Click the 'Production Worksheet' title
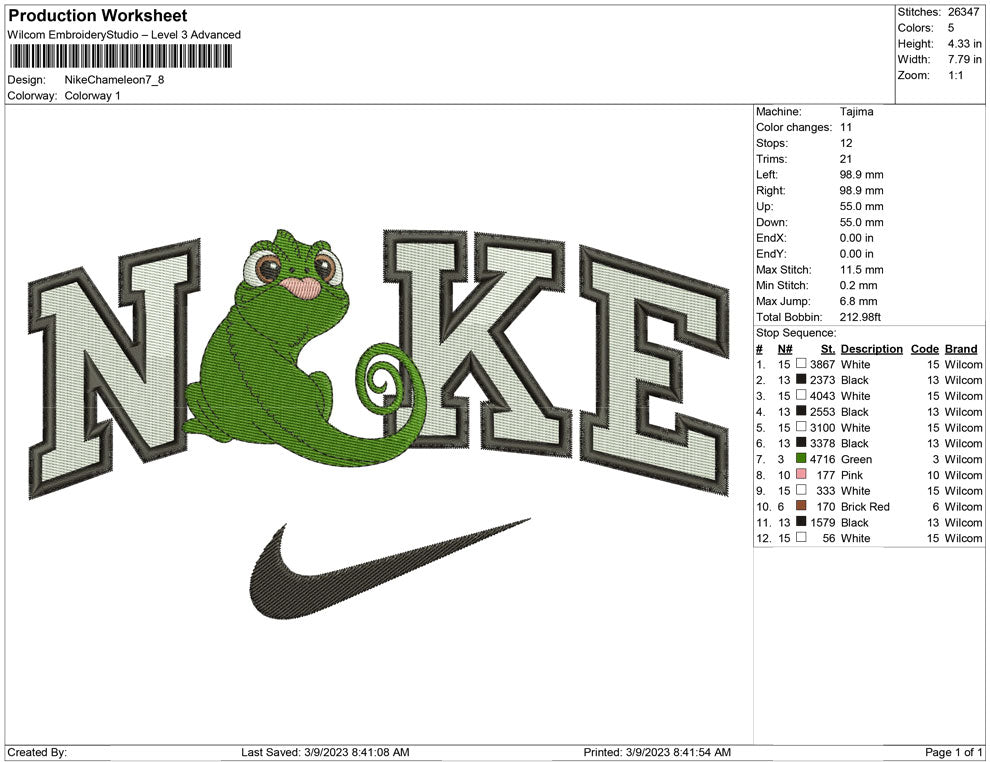990x762 pixels. [98, 15]
